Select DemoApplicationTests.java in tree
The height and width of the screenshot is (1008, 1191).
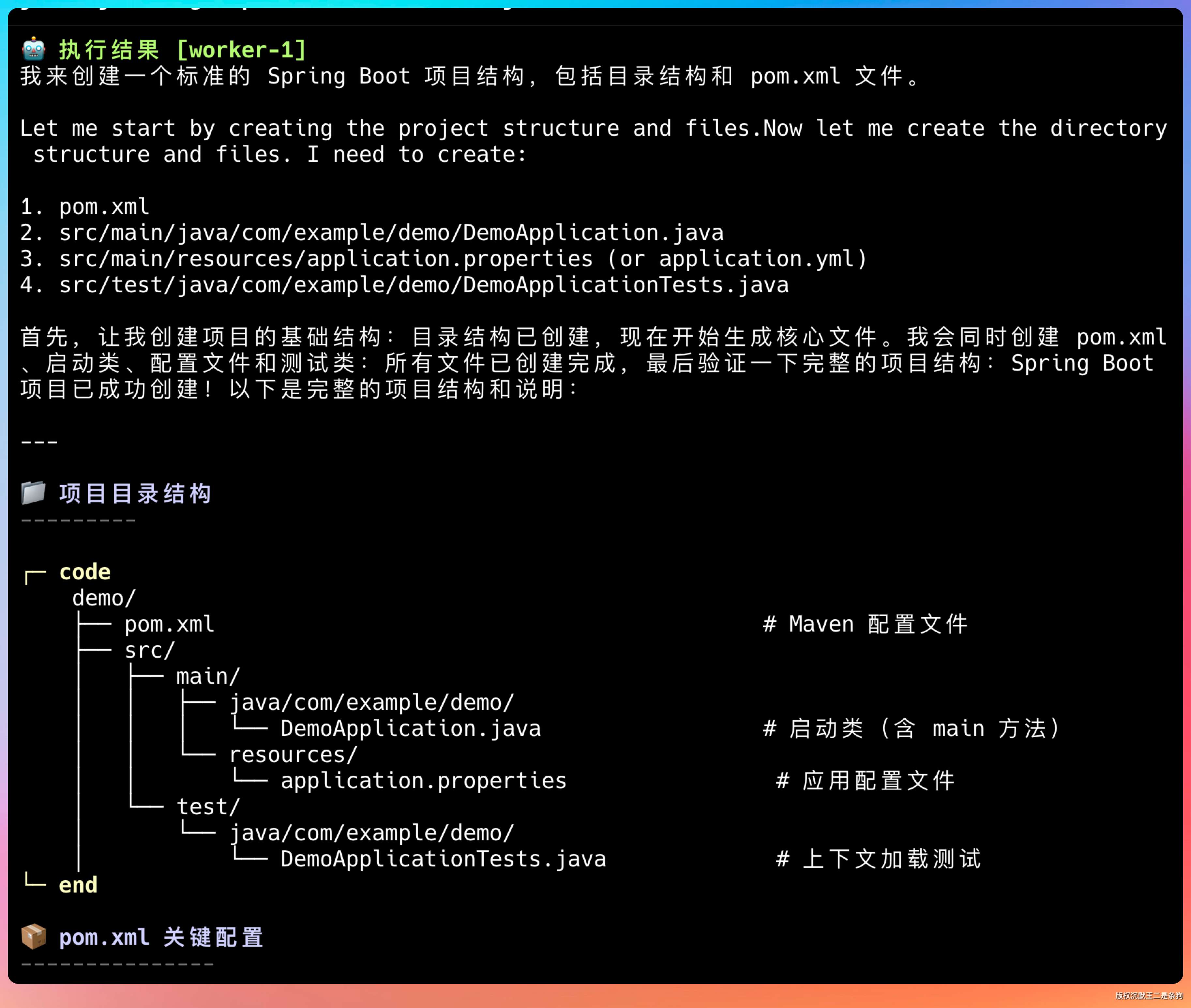coord(443,859)
